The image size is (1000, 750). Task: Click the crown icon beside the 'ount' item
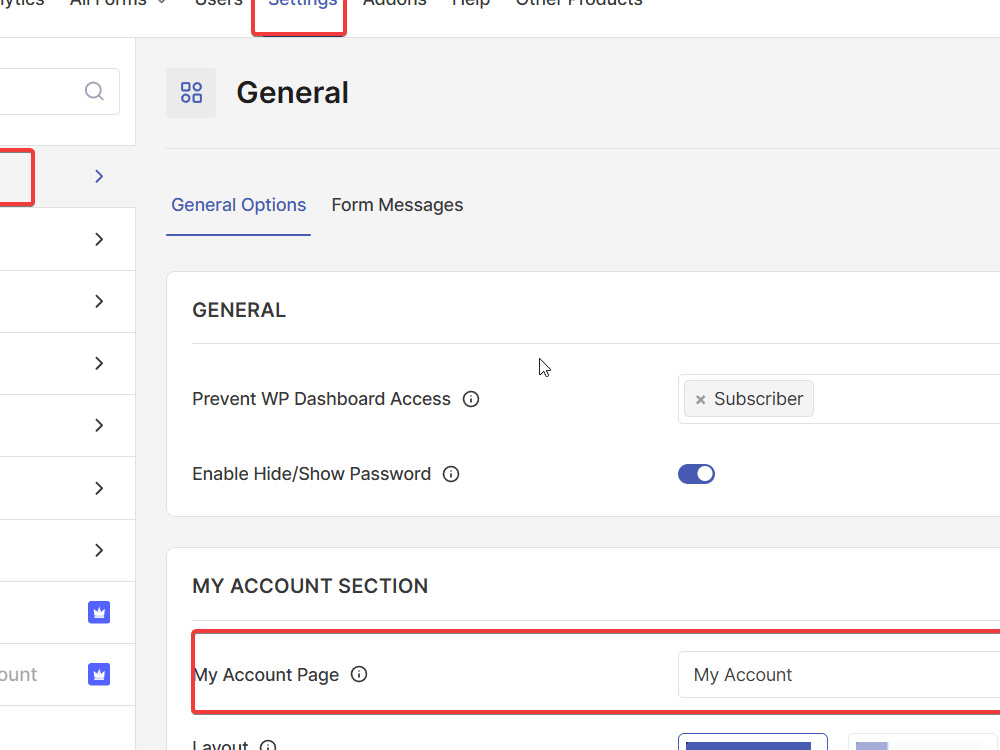click(x=99, y=674)
